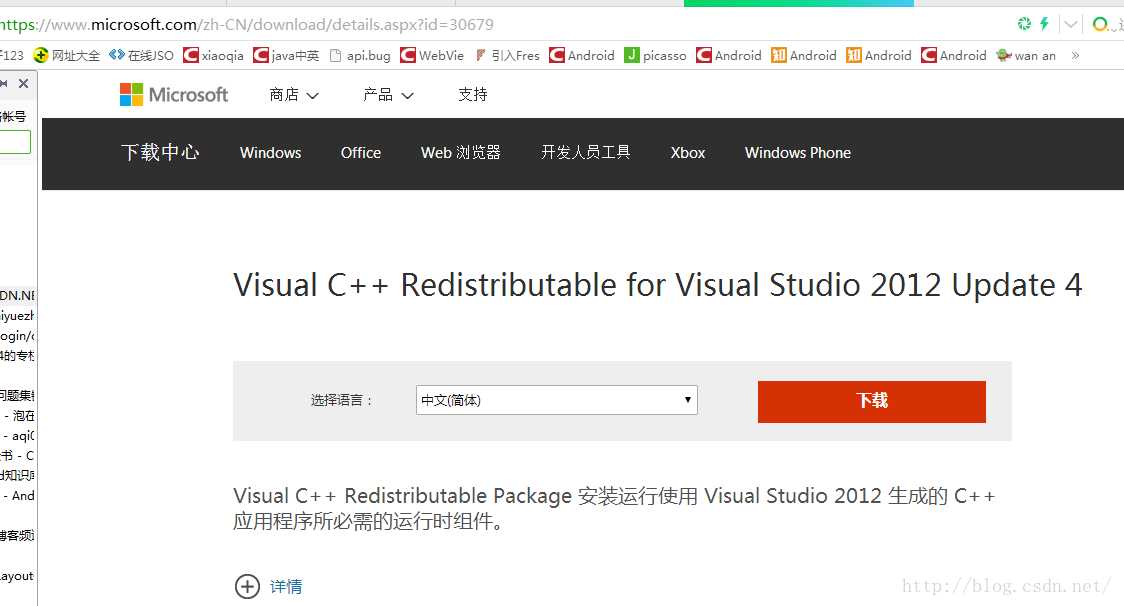
Task: Show more bookmarks overflow chevron
Action: (x=1075, y=55)
